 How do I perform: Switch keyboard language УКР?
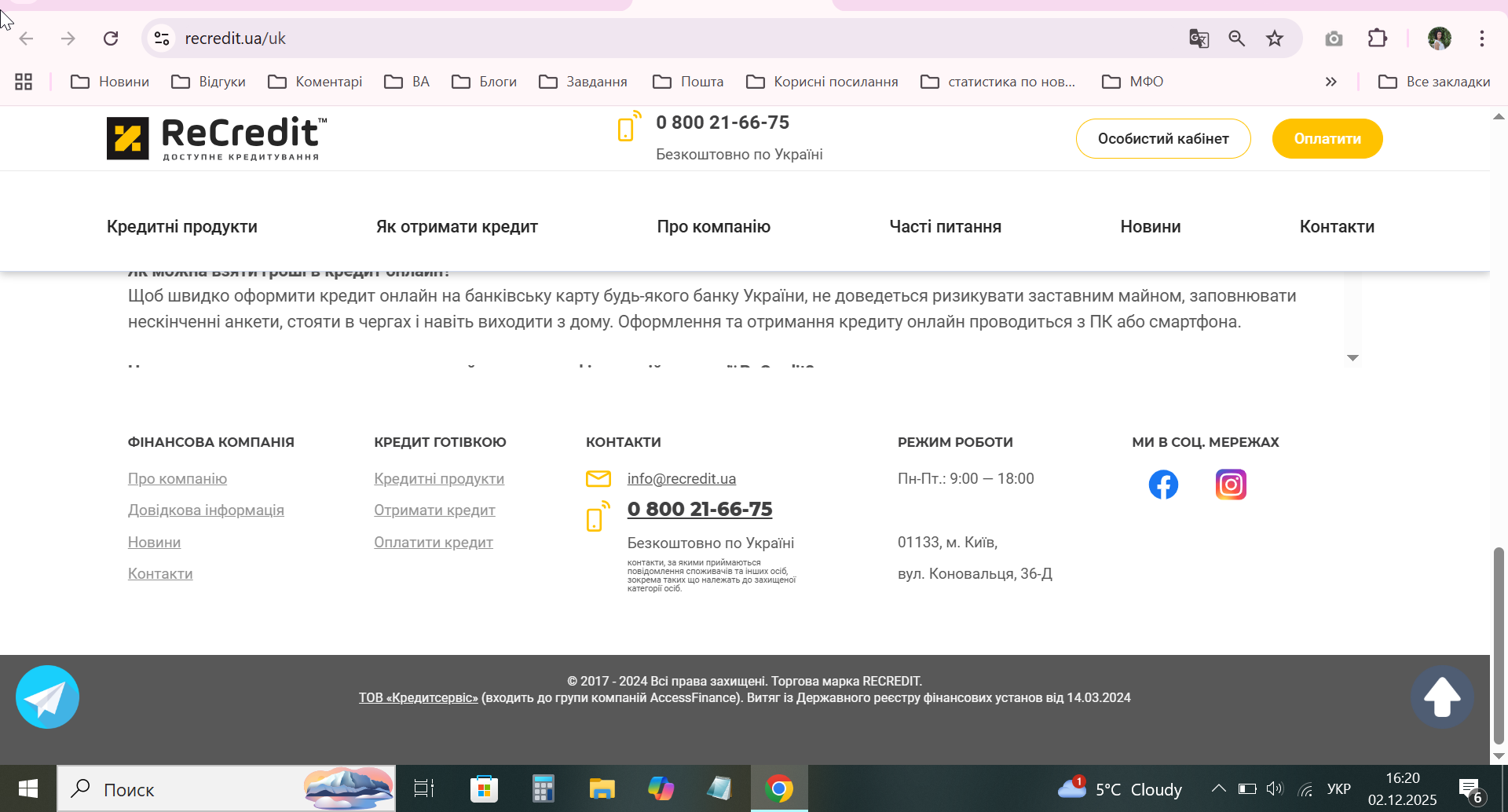(x=1338, y=788)
